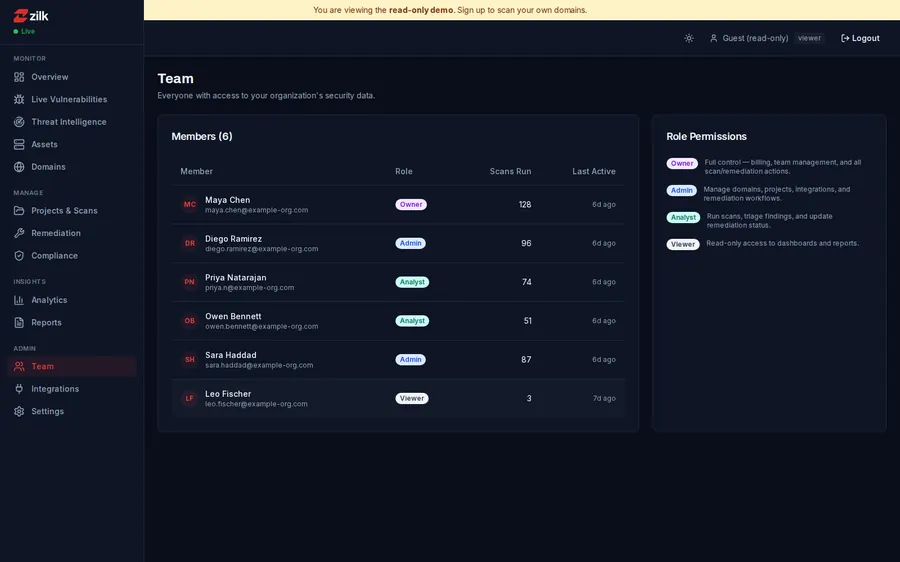The image size is (900, 562).
Task: Click the Live Vulnerabilities bug icon
Action: (x=19, y=99)
